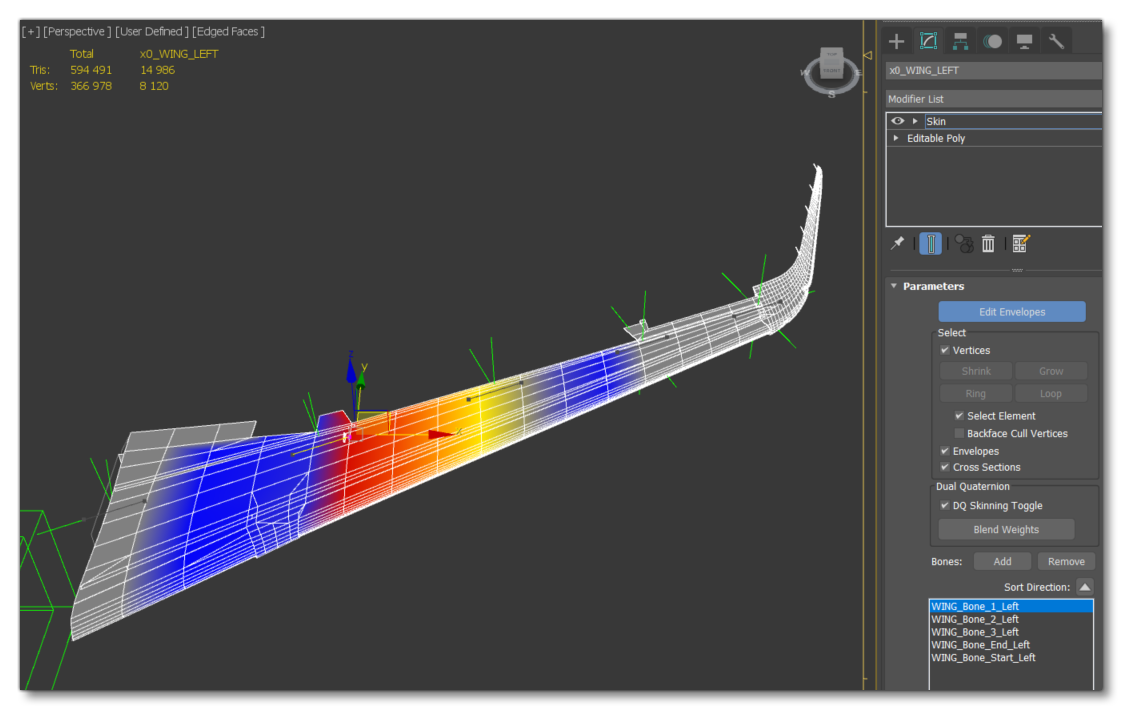The height and width of the screenshot is (710, 1122).
Task: Collapse the Parameters rollout
Action: pos(895,286)
